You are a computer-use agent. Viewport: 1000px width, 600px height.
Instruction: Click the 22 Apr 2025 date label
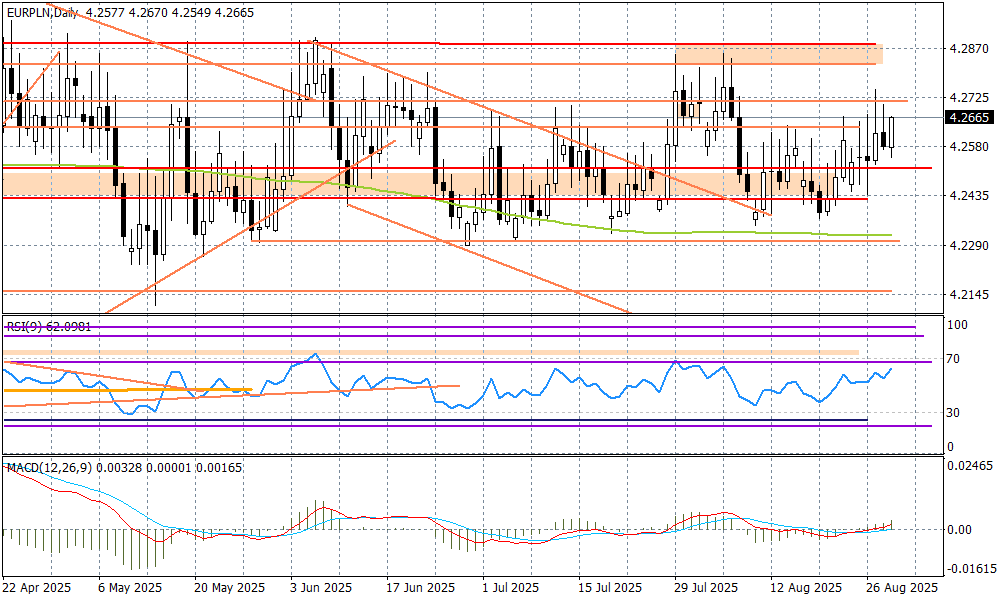point(37,587)
